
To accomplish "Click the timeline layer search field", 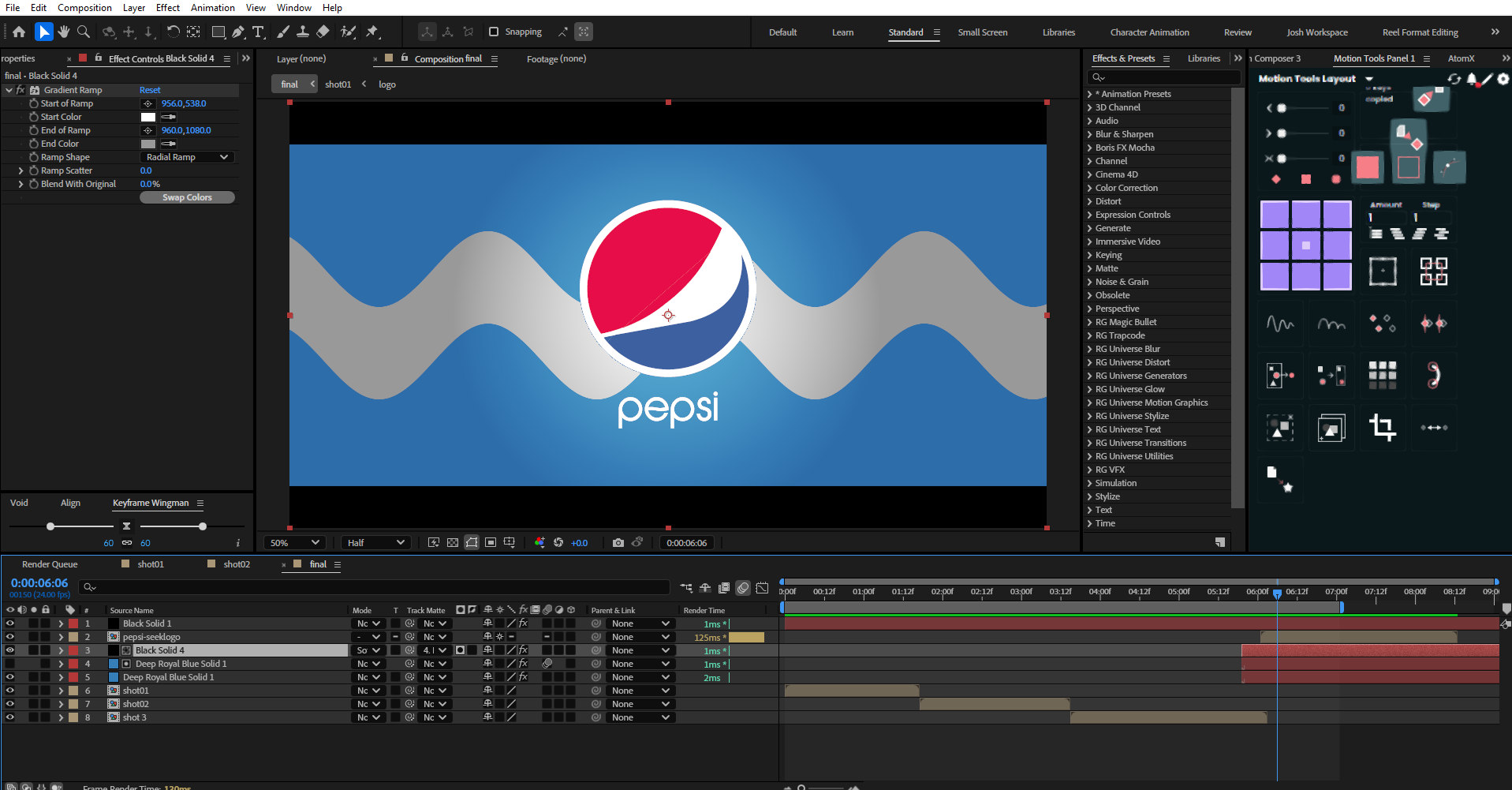I will click(376, 587).
